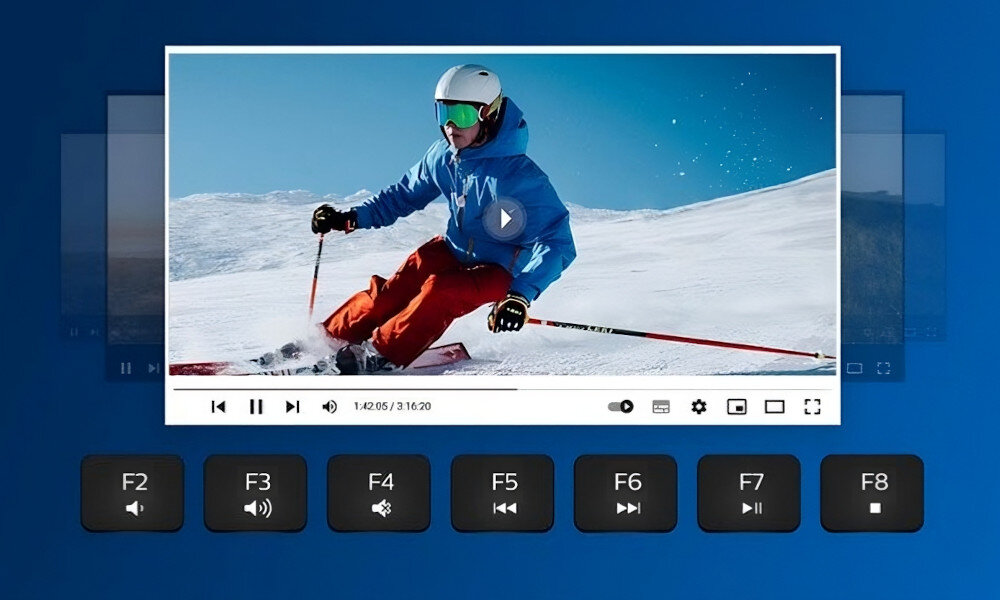Switch to miniplayer mode
Image resolution: width=1000 pixels, height=600 pixels.
click(x=737, y=407)
